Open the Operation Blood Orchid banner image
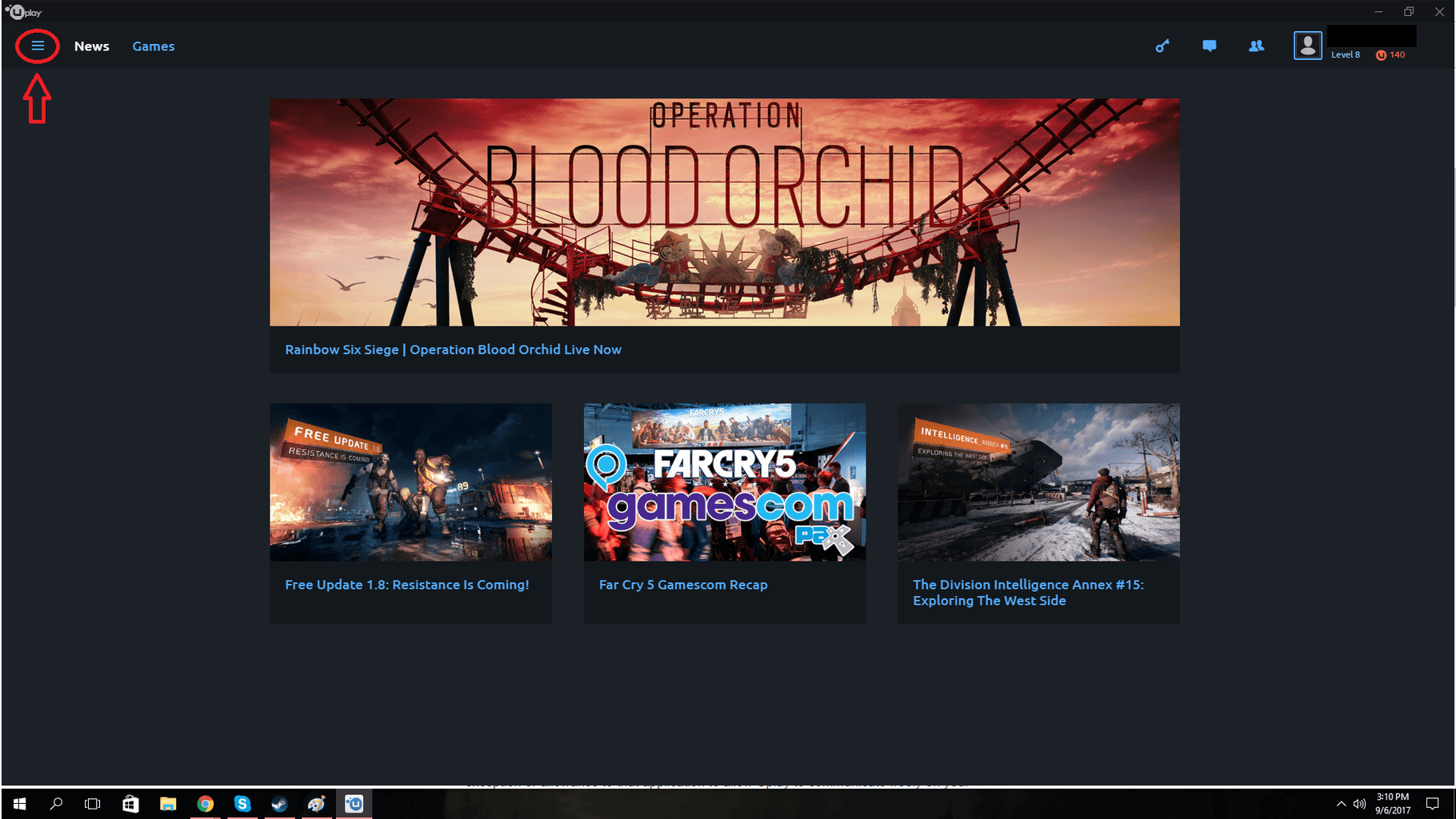This screenshot has width=1456, height=819. tap(725, 212)
